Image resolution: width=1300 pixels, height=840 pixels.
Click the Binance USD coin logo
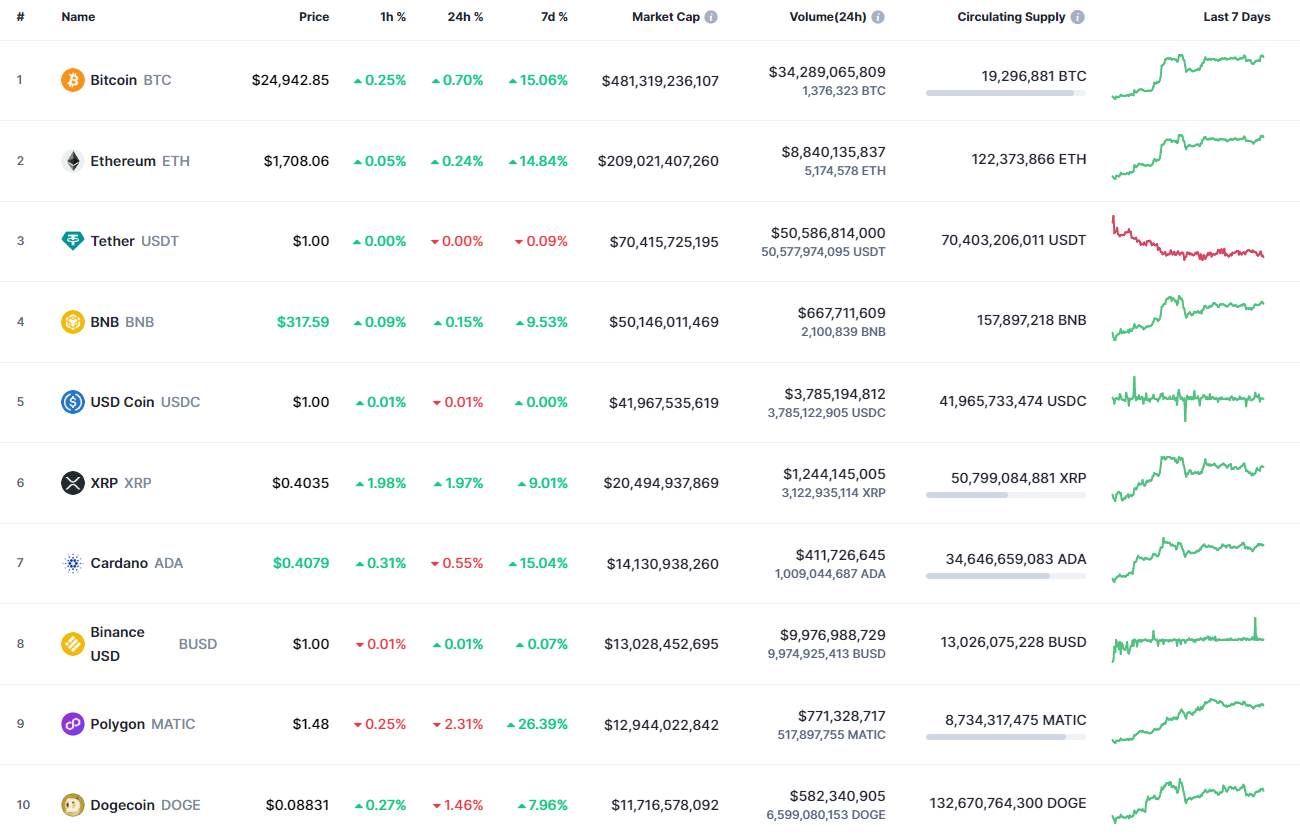point(71,644)
